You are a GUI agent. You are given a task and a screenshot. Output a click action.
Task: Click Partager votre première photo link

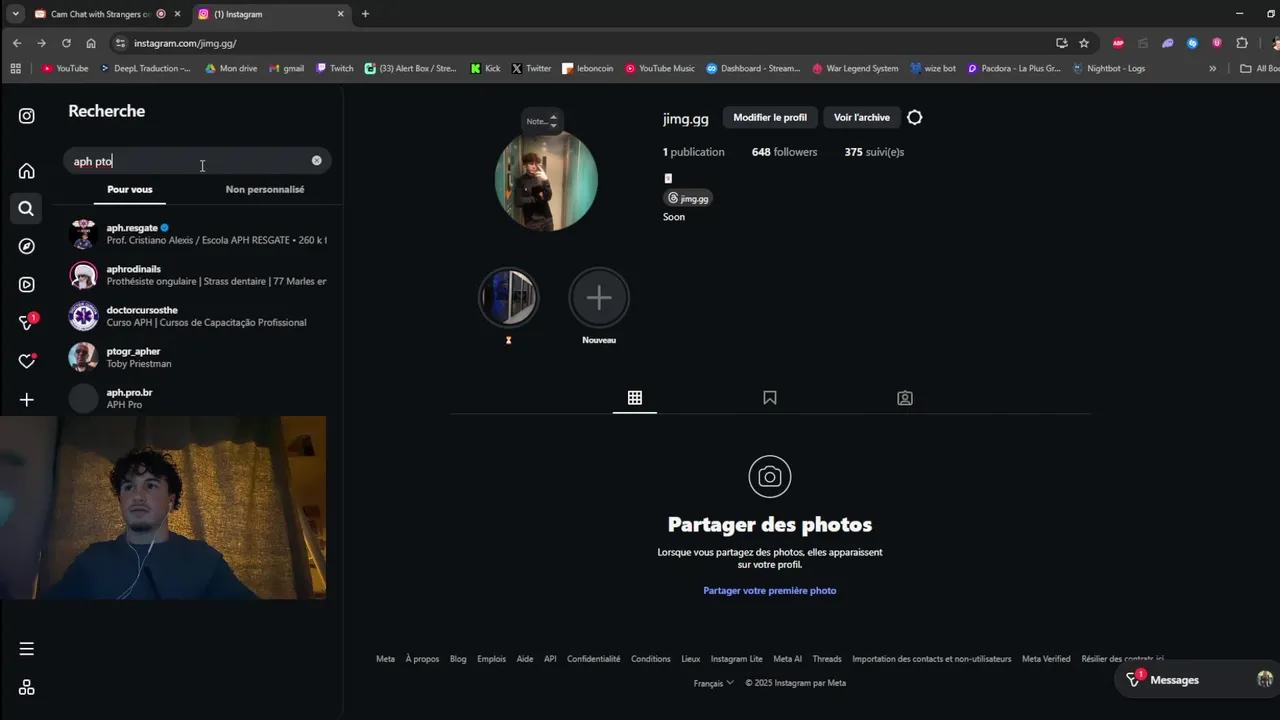click(x=770, y=591)
